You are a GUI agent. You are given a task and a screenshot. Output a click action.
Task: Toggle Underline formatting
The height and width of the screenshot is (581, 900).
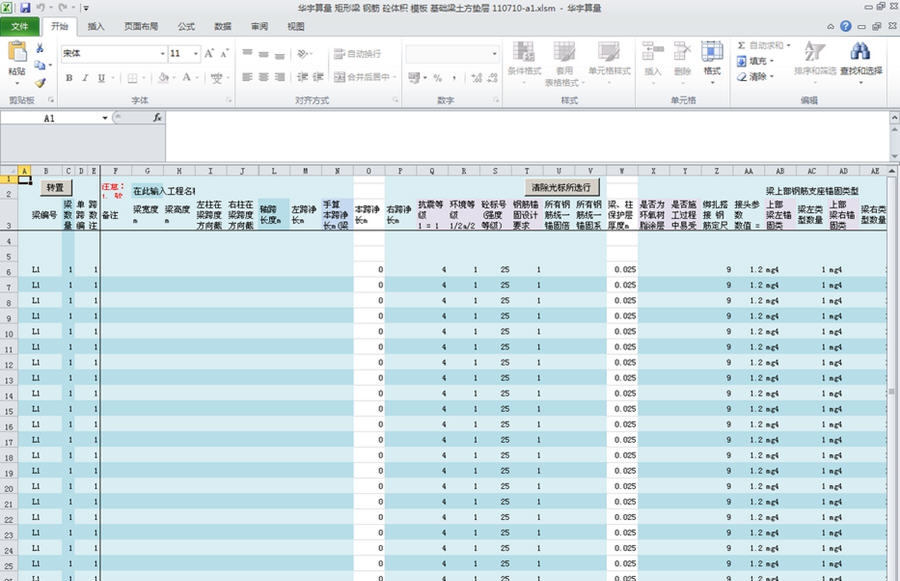point(101,78)
